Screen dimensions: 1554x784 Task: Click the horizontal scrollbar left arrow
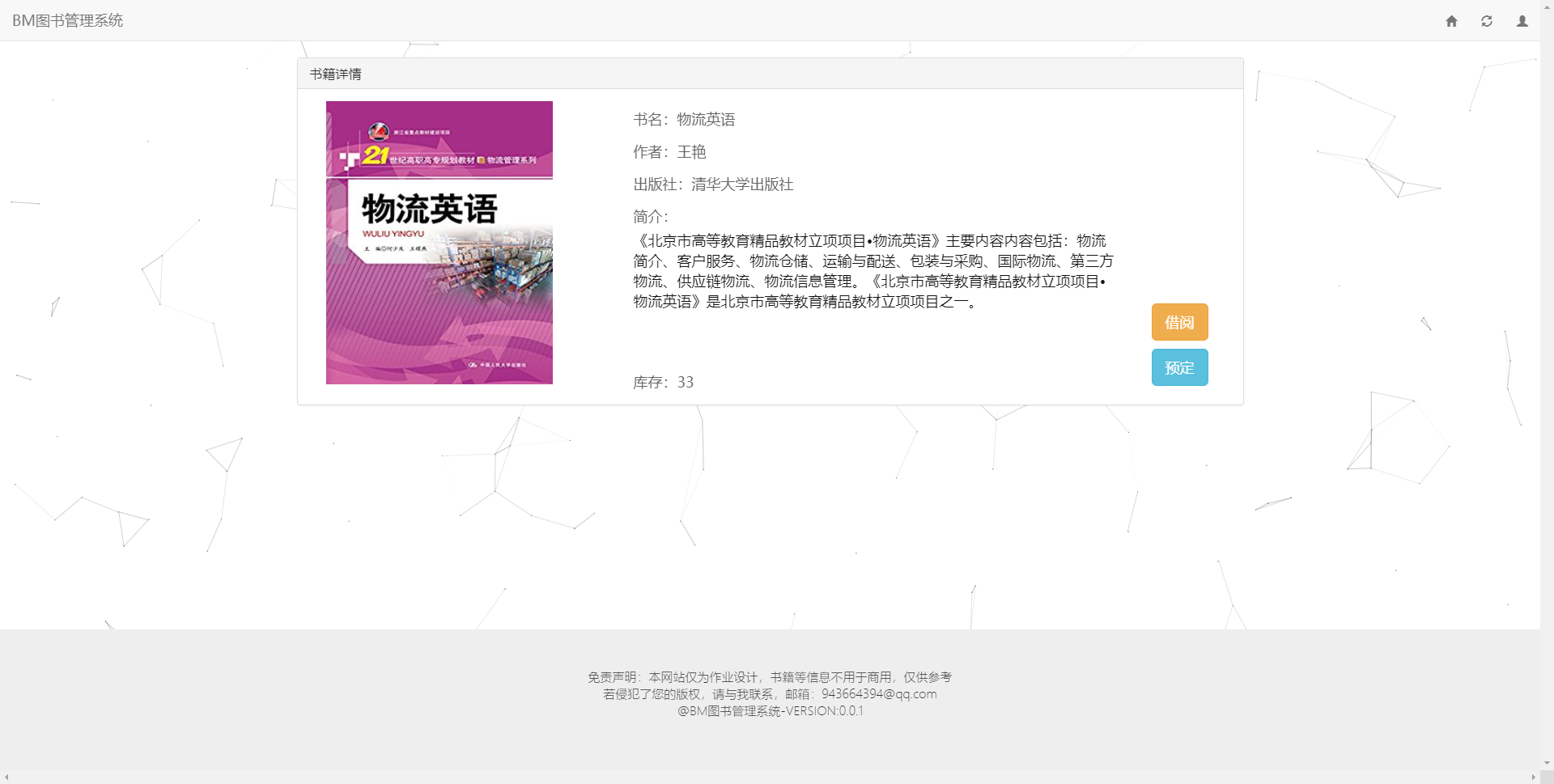pos(6,778)
